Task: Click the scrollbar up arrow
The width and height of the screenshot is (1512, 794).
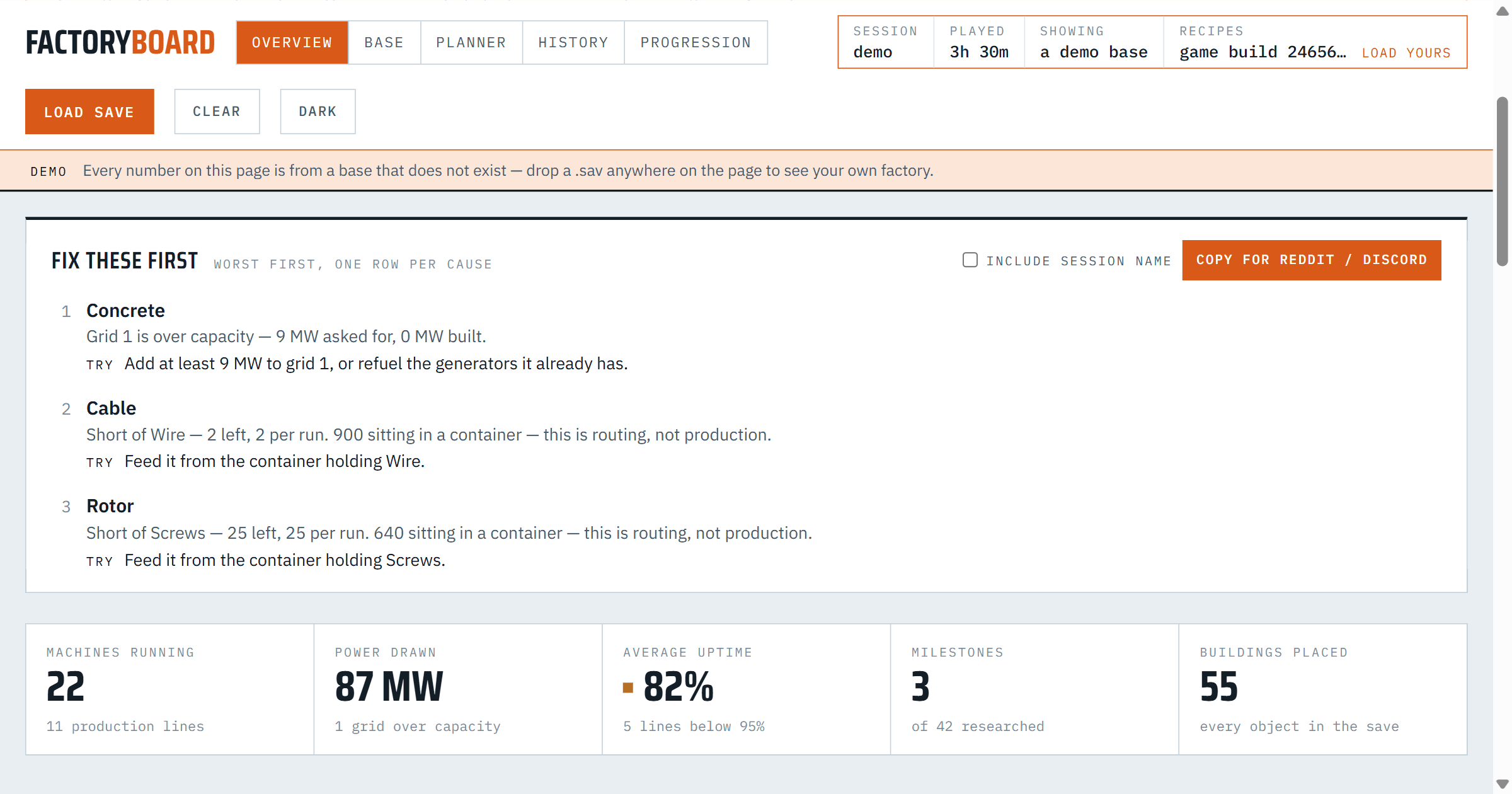Action: [x=1503, y=11]
